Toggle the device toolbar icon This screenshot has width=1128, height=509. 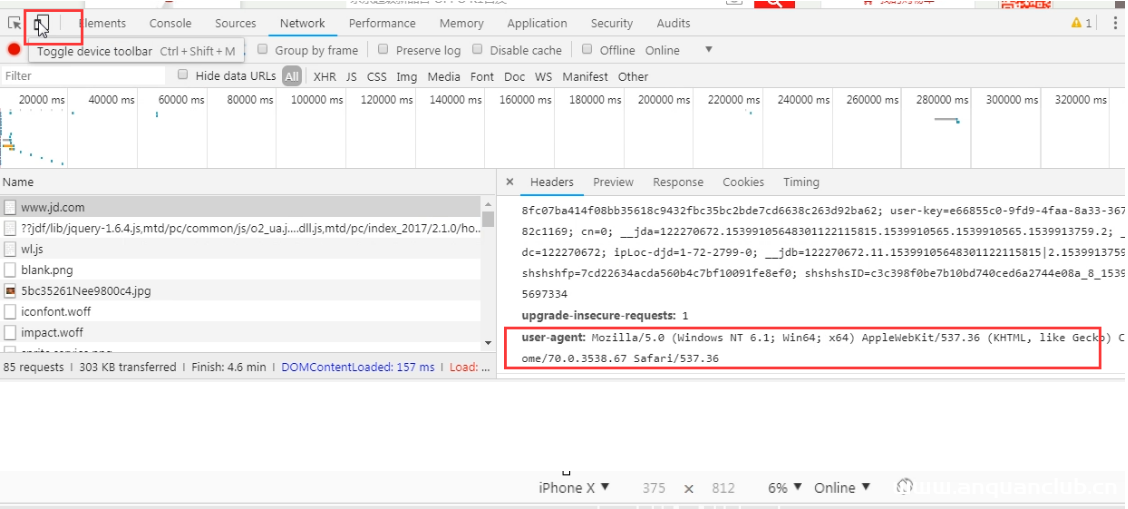tap(41, 23)
